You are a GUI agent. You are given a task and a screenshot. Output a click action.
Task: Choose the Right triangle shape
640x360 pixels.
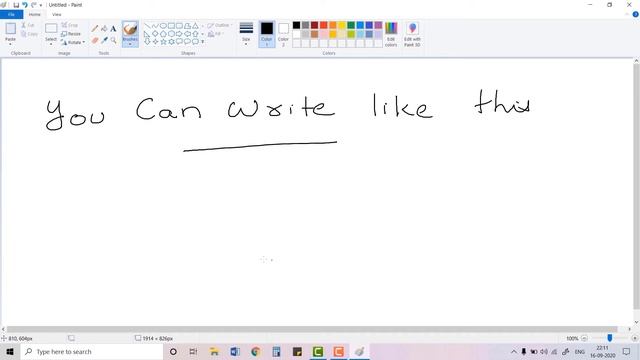147,34
